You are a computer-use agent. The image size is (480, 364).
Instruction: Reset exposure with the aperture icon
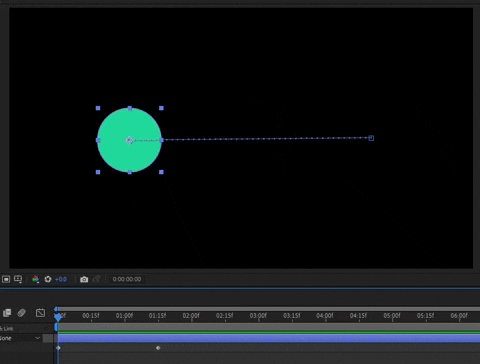click(48, 279)
